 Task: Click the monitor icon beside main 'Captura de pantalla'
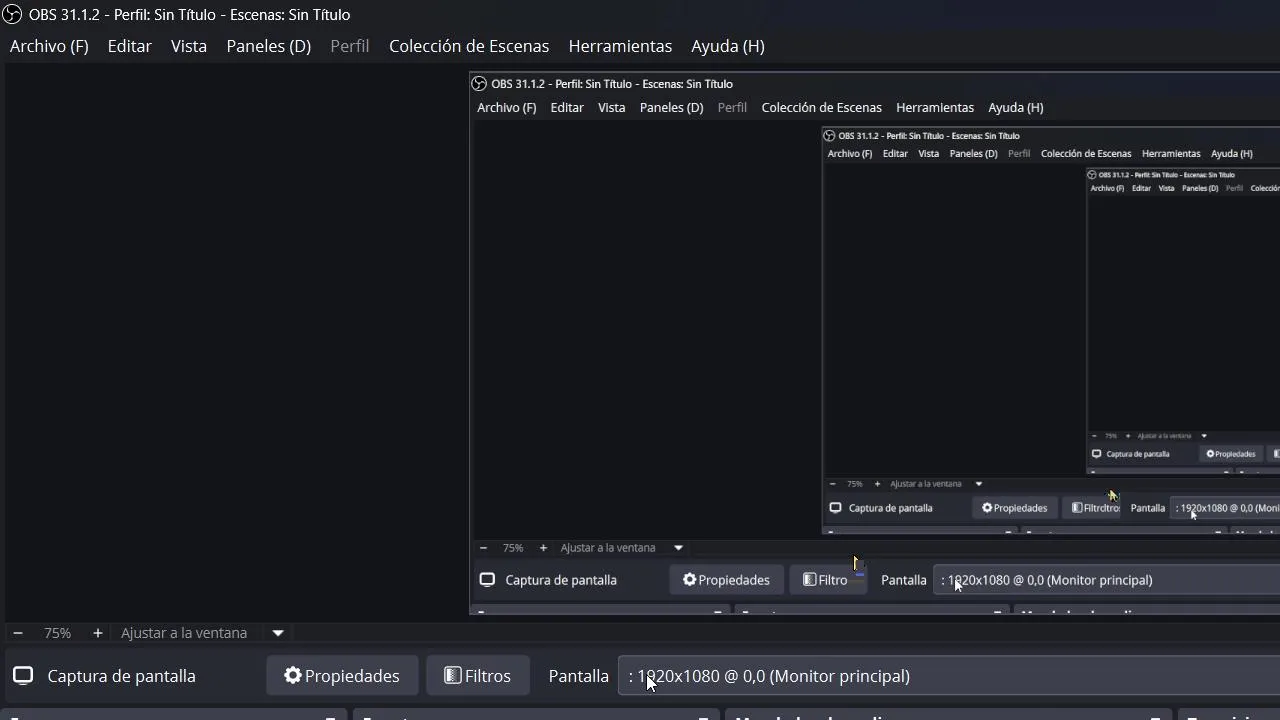(23, 676)
